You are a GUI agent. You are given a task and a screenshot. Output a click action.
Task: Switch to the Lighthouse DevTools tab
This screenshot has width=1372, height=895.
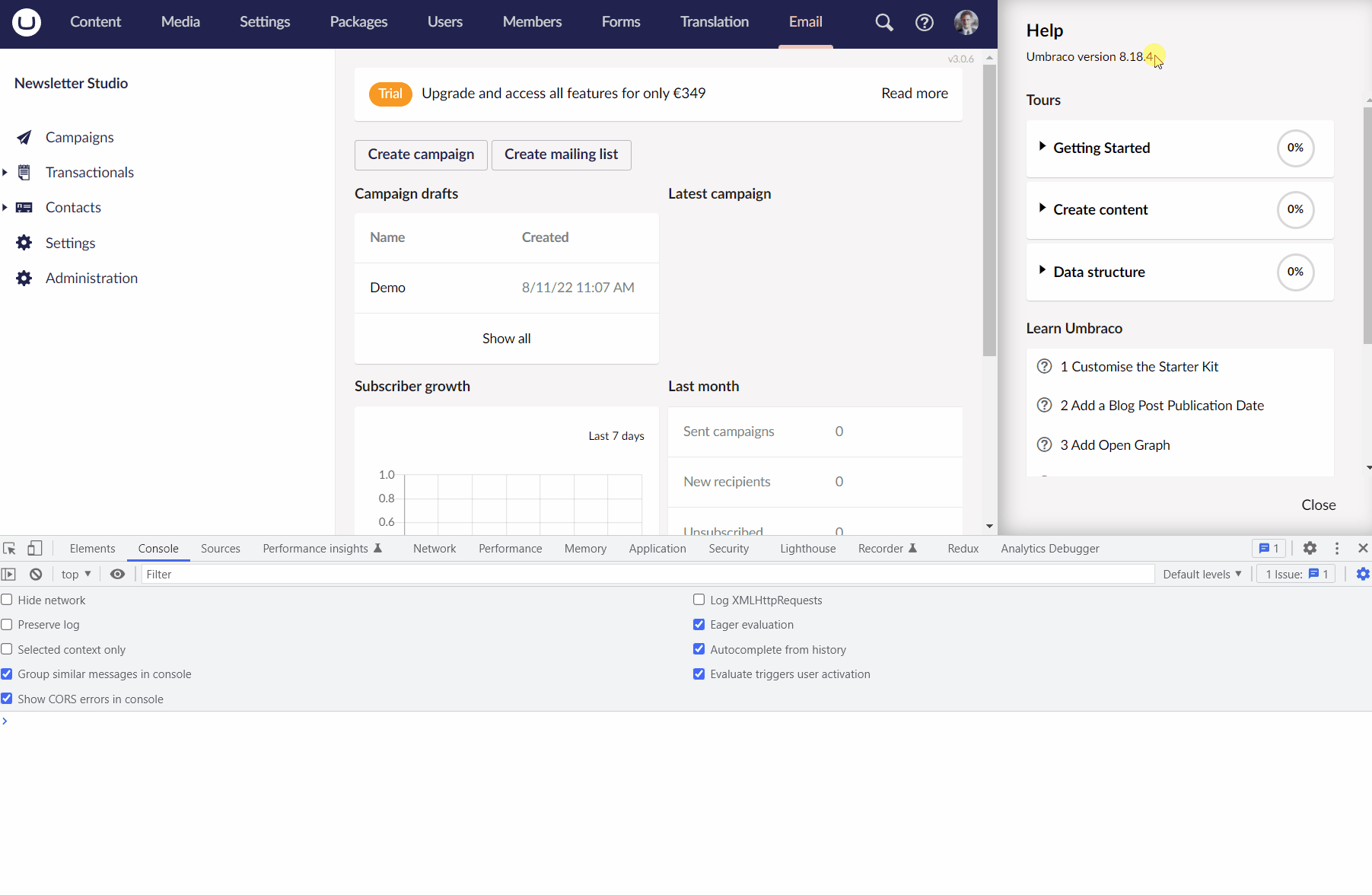point(807,549)
